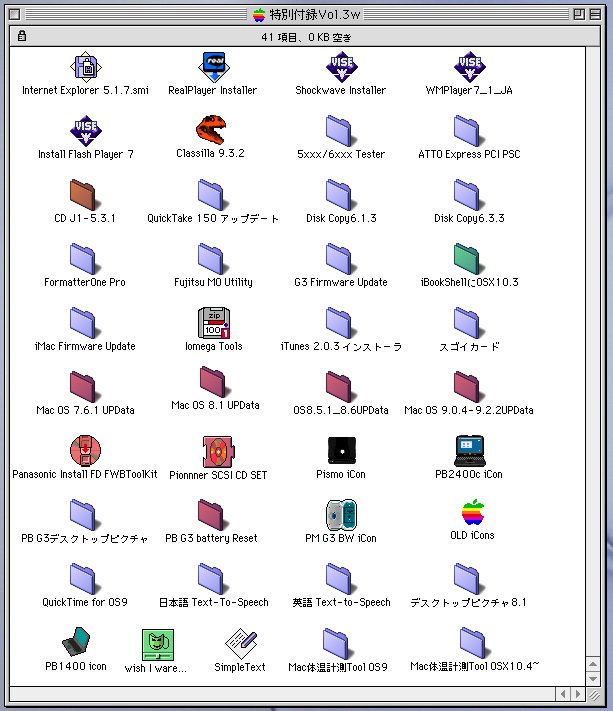Image resolution: width=613 pixels, height=711 pixels.
Task: Click the Pismo iCon black laptop icon
Action: (x=340, y=450)
